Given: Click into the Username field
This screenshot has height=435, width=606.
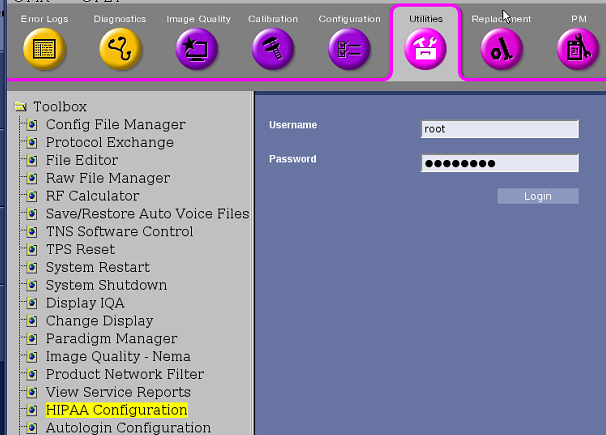Looking at the screenshot, I should (x=500, y=129).
